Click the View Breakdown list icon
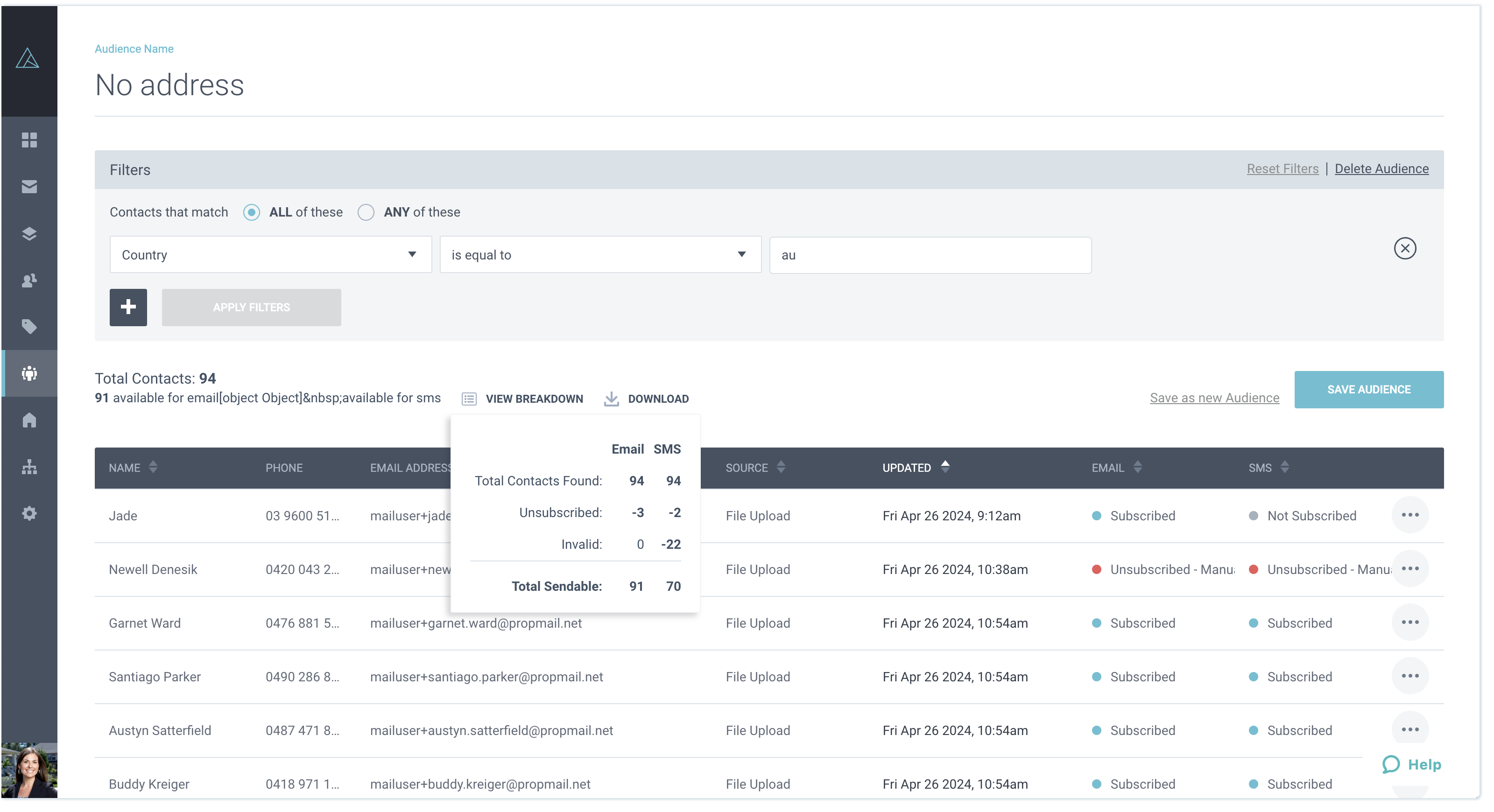The height and width of the screenshot is (812, 1494). (469, 399)
